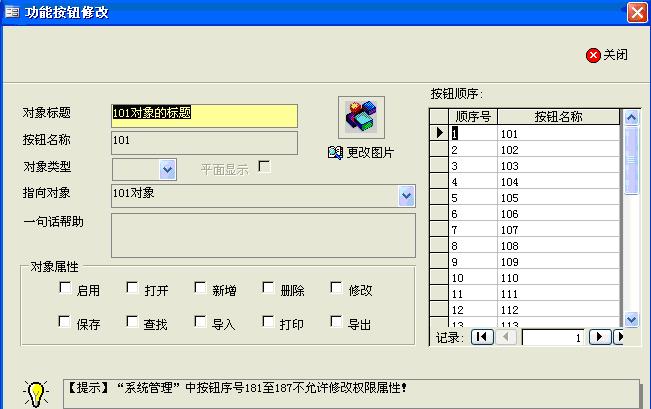Image resolution: width=651 pixels, height=409 pixels.
Task: Click the 更改图片 change picture button
Action: point(361,152)
